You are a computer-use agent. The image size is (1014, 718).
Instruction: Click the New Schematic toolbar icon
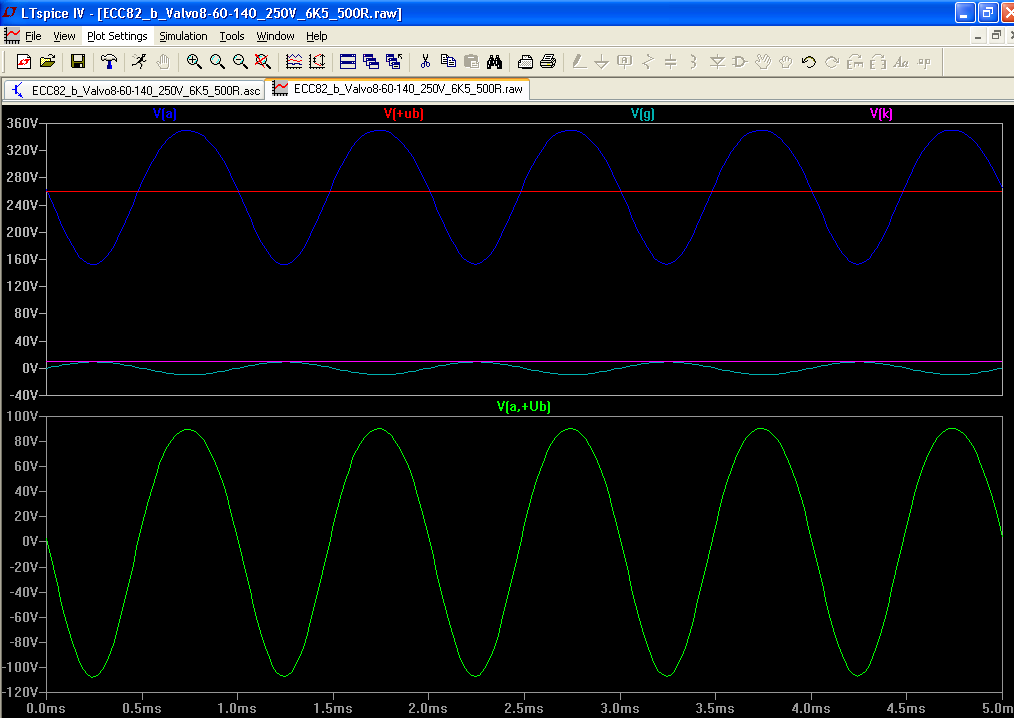24,62
